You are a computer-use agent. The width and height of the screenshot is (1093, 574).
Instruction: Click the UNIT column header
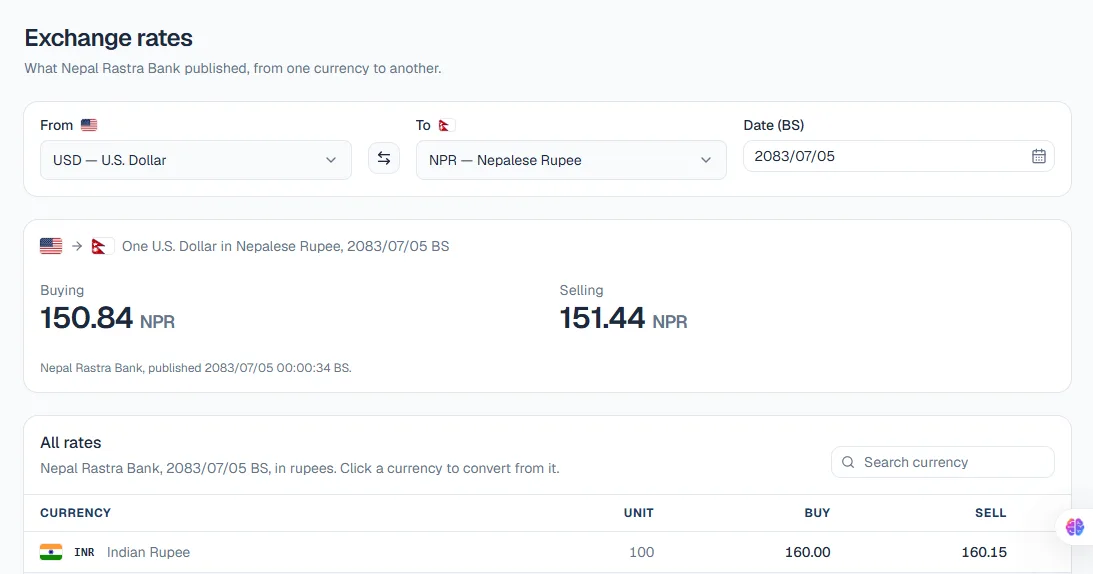(639, 513)
